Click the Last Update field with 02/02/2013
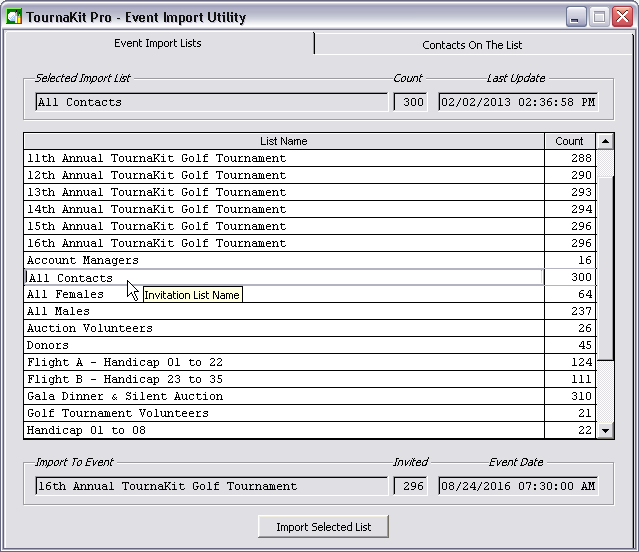The width and height of the screenshot is (639, 552). click(x=518, y=102)
